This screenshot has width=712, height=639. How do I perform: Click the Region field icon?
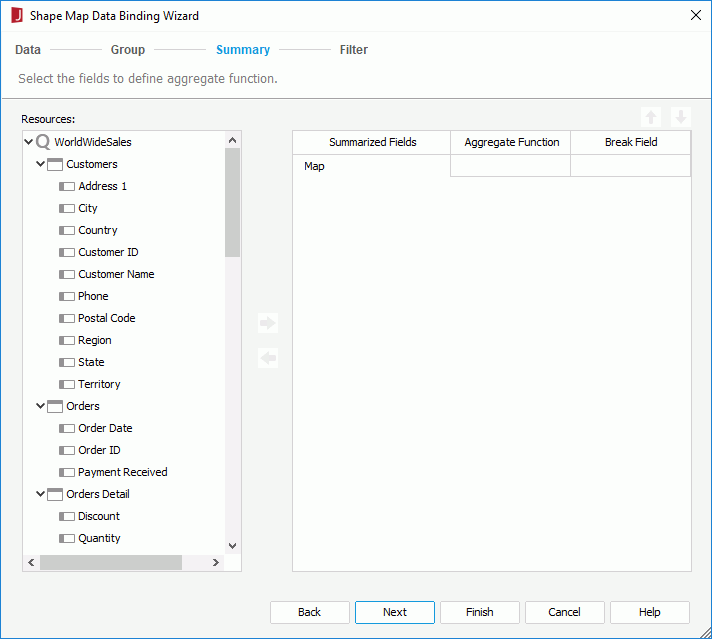pyautogui.click(x=67, y=341)
